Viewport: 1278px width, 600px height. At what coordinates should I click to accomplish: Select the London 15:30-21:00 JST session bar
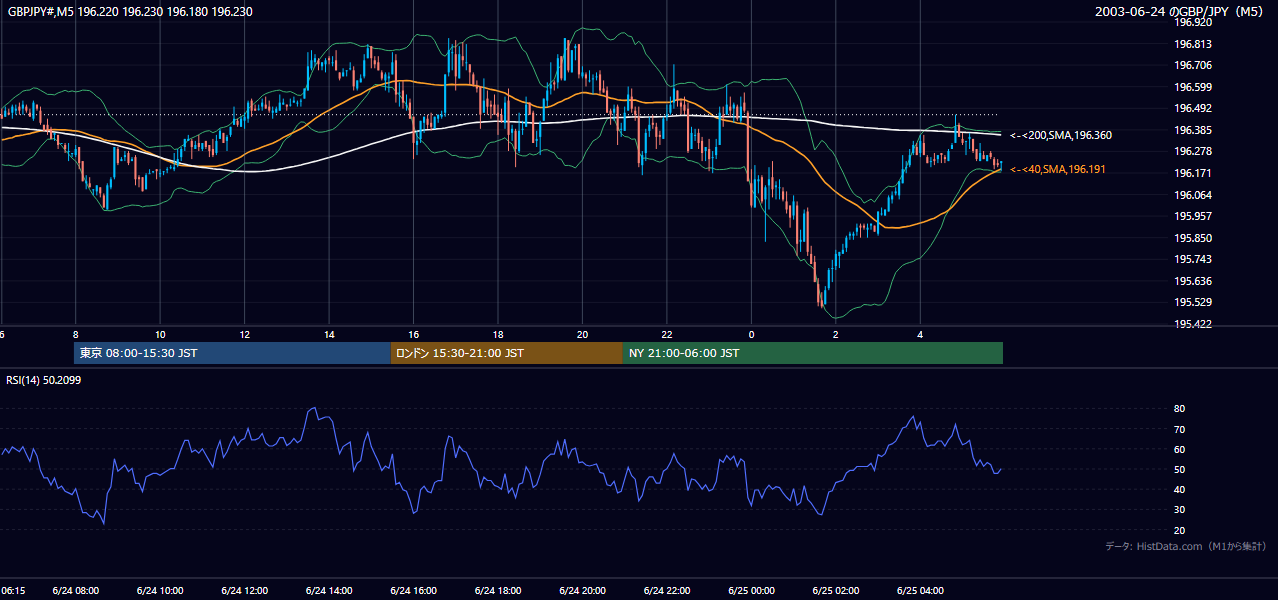coord(507,353)
